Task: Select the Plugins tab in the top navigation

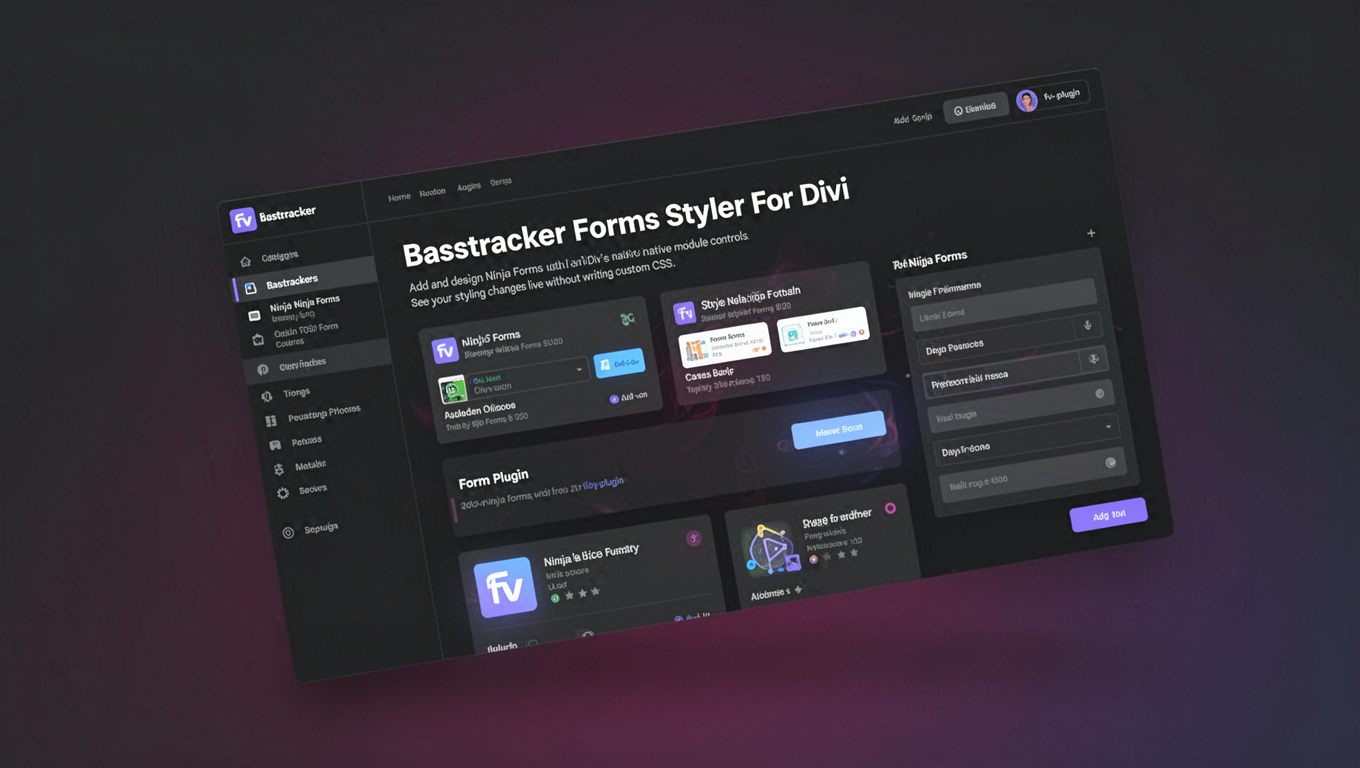Action: click(x=468, y=186)
